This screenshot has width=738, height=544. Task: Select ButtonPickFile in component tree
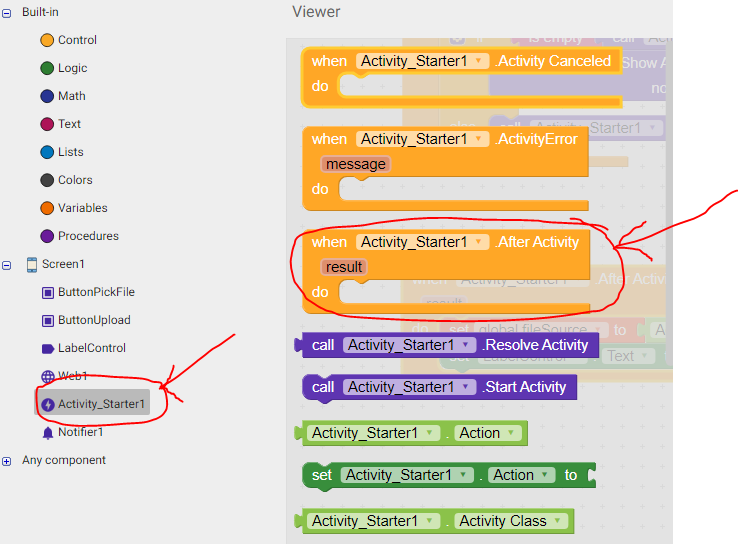click(96, 292)
